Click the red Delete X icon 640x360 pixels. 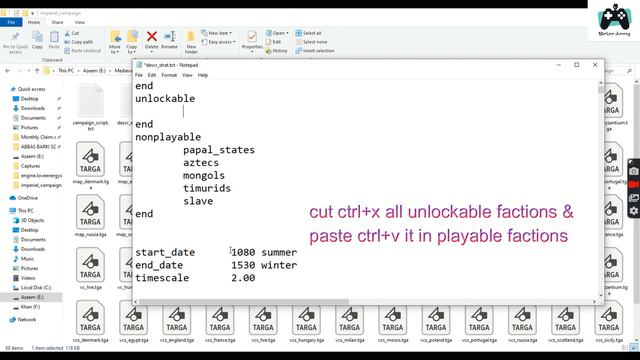(x=151, y=36)
